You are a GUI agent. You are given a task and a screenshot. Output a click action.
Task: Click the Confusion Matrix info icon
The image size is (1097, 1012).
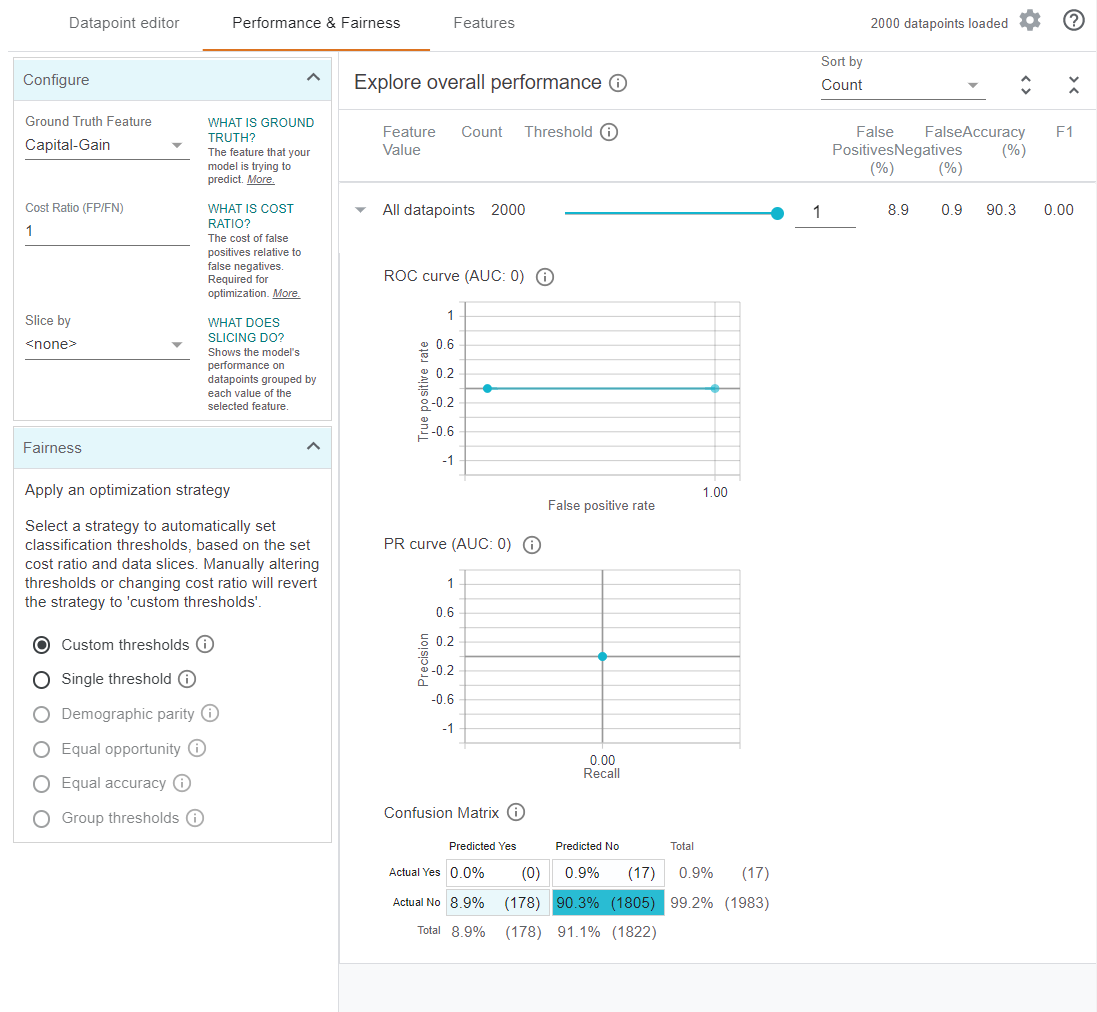point(516,813)
